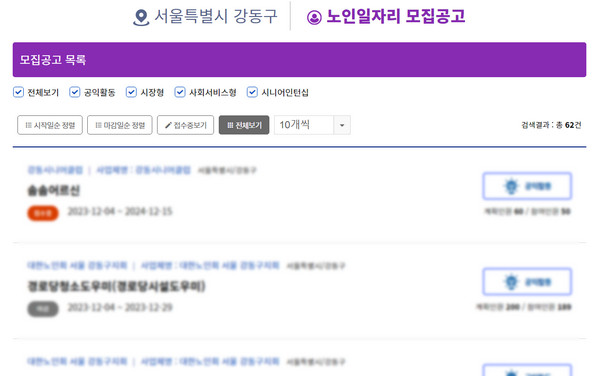Sort postings with 시작일순 정렬 button
The image size is (600, 376).
point(50,125)
